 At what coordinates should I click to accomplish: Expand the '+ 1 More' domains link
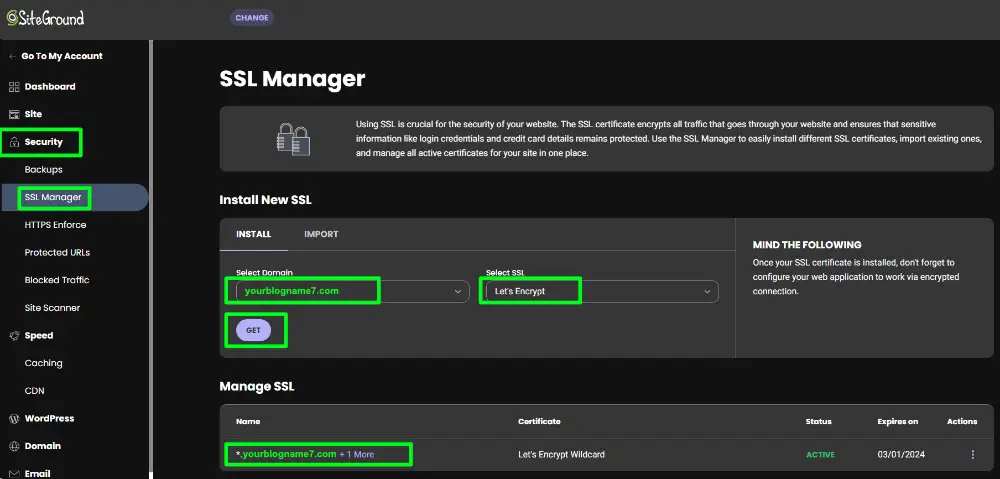(x=357, y=455)
